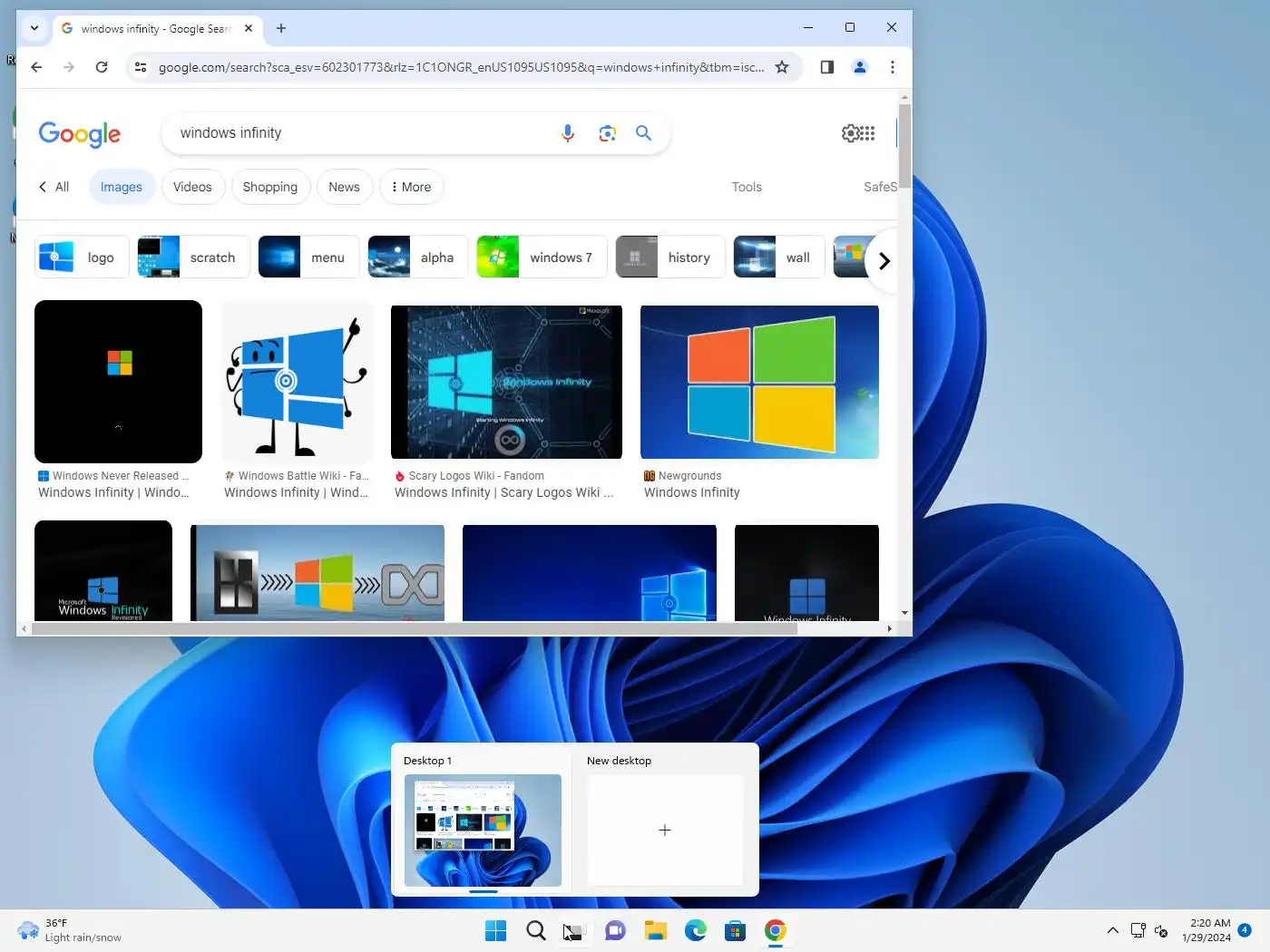Switch to Shopping results
The height and width of the screenshot is (952, 1270).
[270, 187]
